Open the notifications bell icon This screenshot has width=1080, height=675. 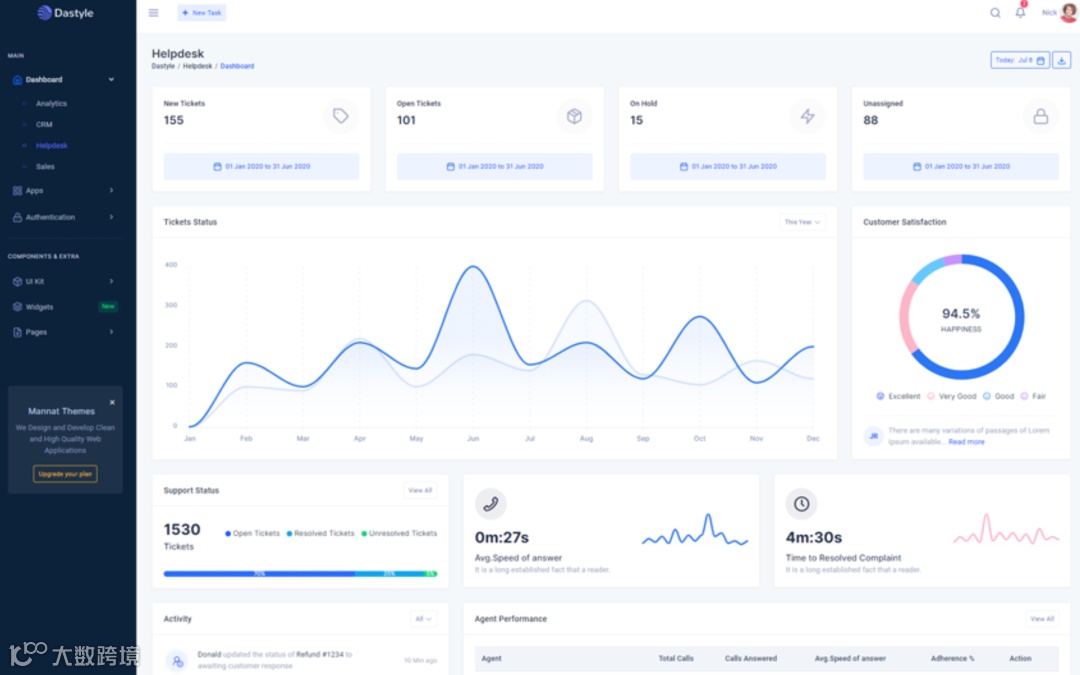pos(1021,12)
